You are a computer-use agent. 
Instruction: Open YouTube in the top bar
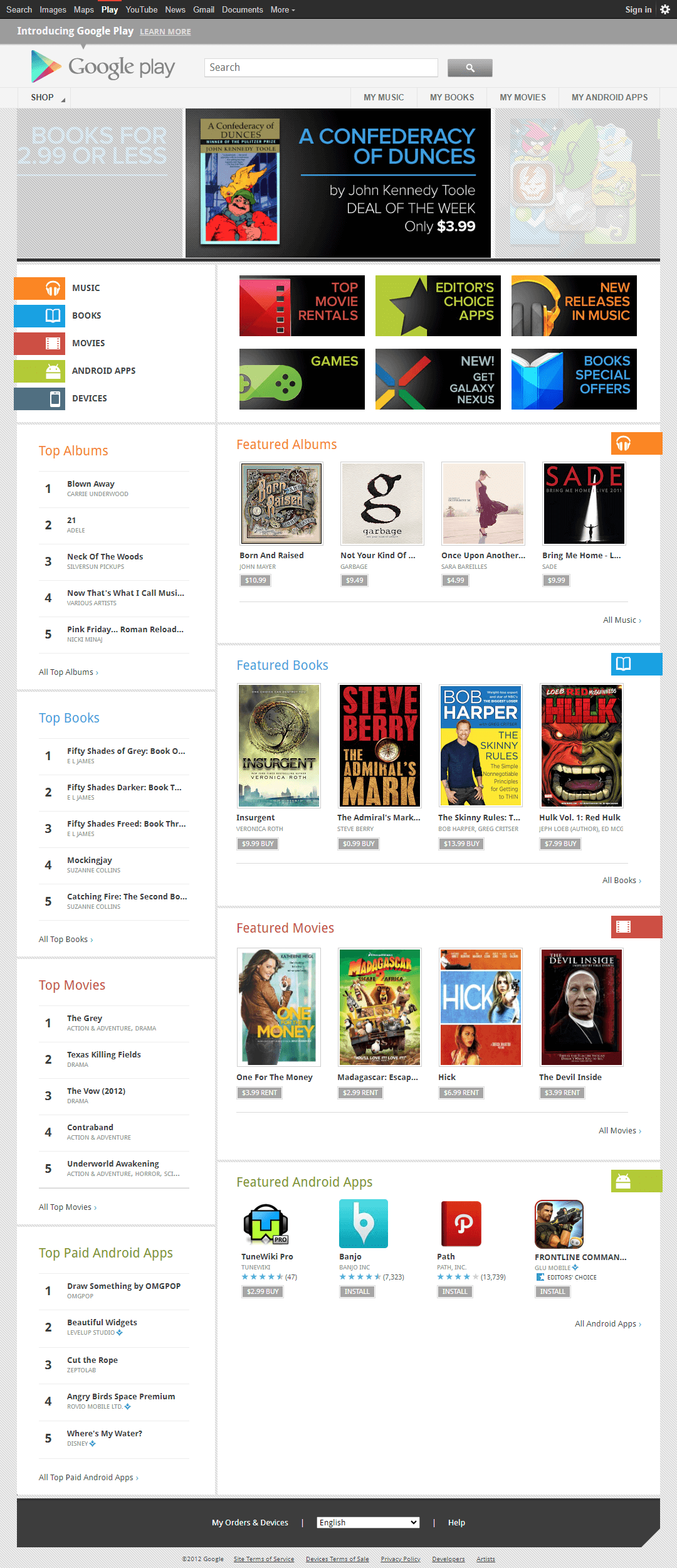pos(142,9)
